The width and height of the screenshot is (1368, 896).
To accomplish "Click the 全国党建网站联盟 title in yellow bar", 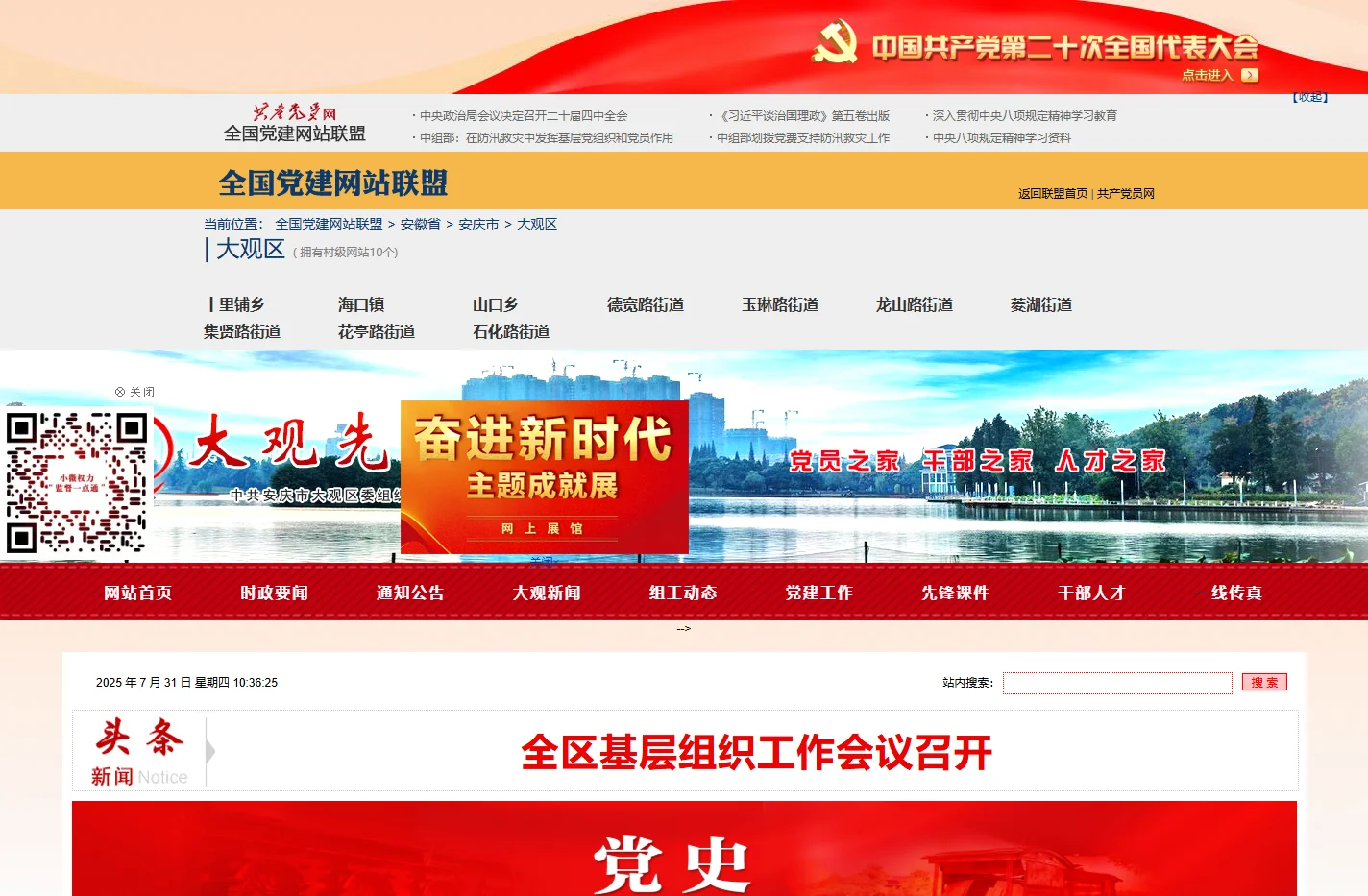I will [x=333, y=182].
